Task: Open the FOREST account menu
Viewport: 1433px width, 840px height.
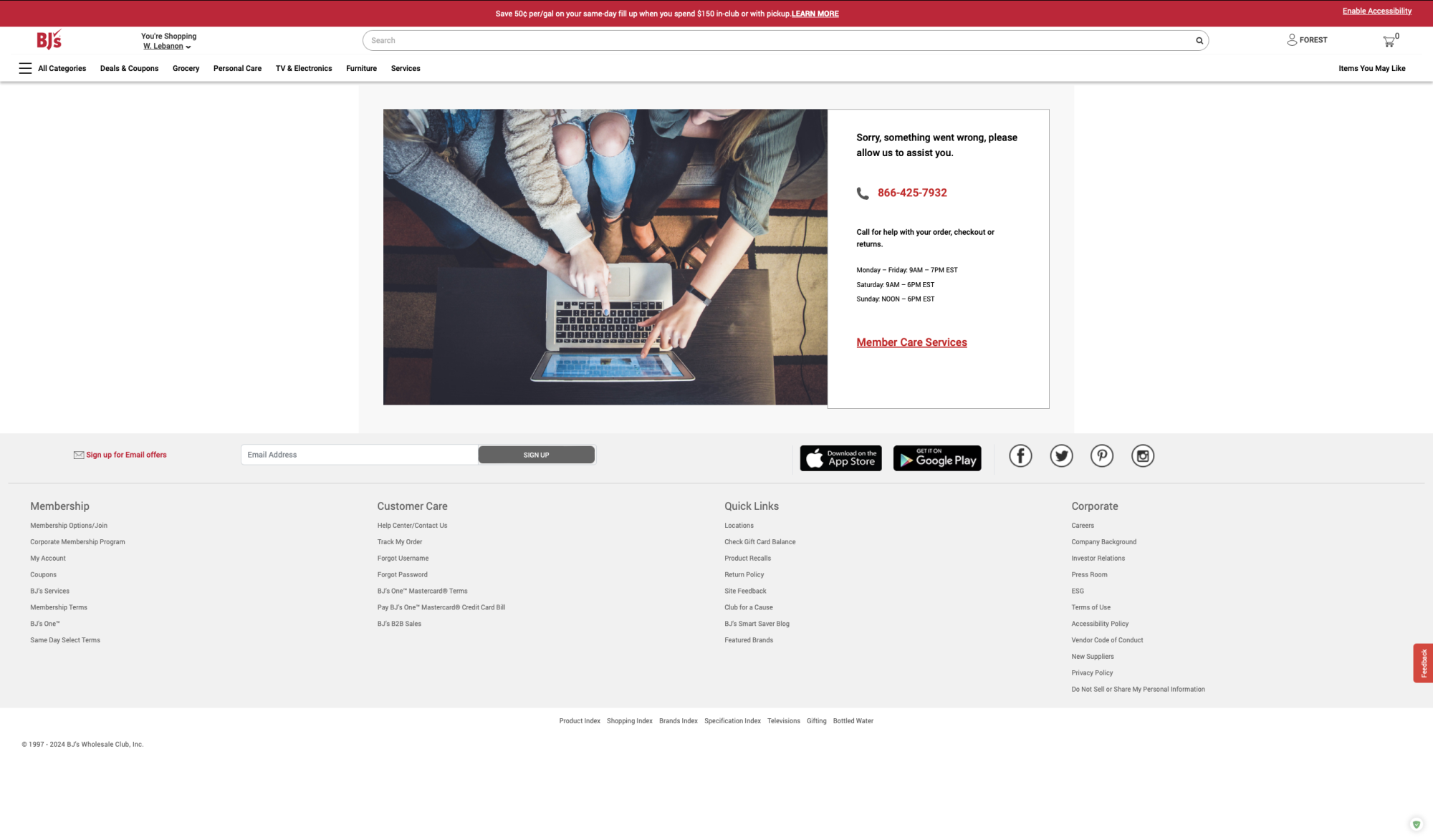Action: click(1307, 40)
